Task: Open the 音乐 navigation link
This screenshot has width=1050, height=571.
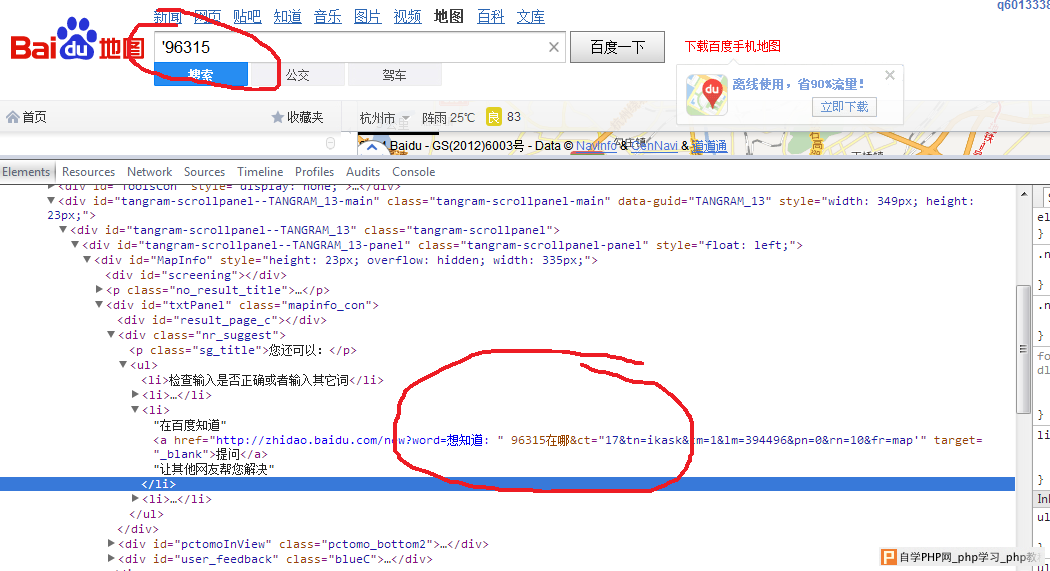Action: (x=327, y=16)
